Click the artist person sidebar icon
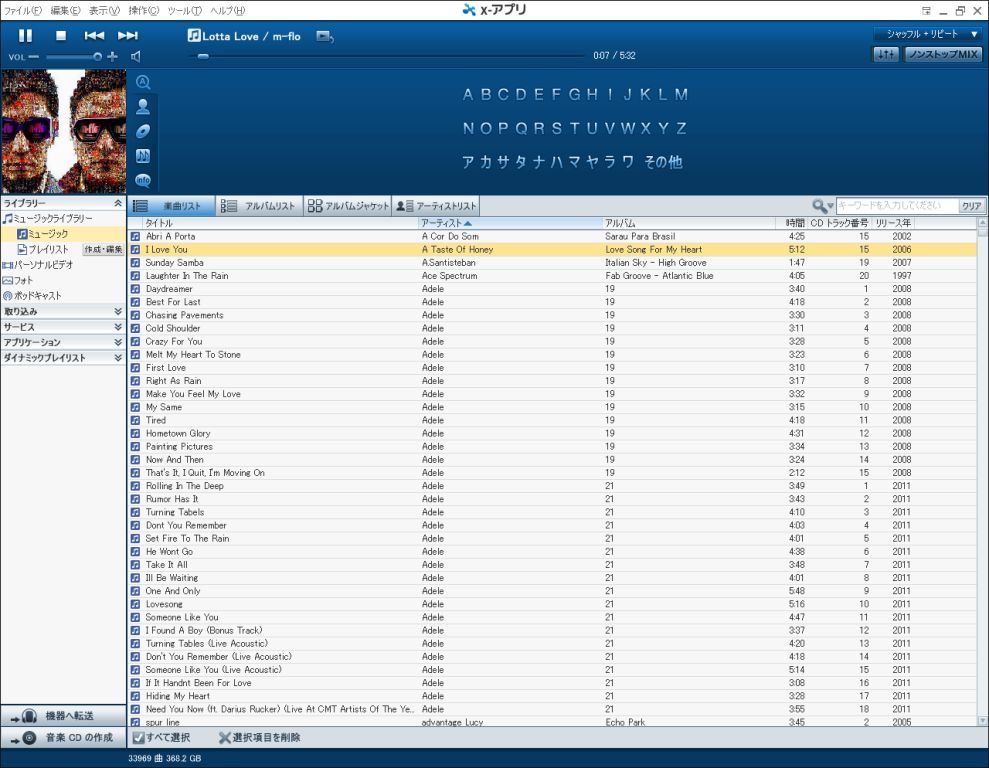The image size is (989, 768). (143, 107)
